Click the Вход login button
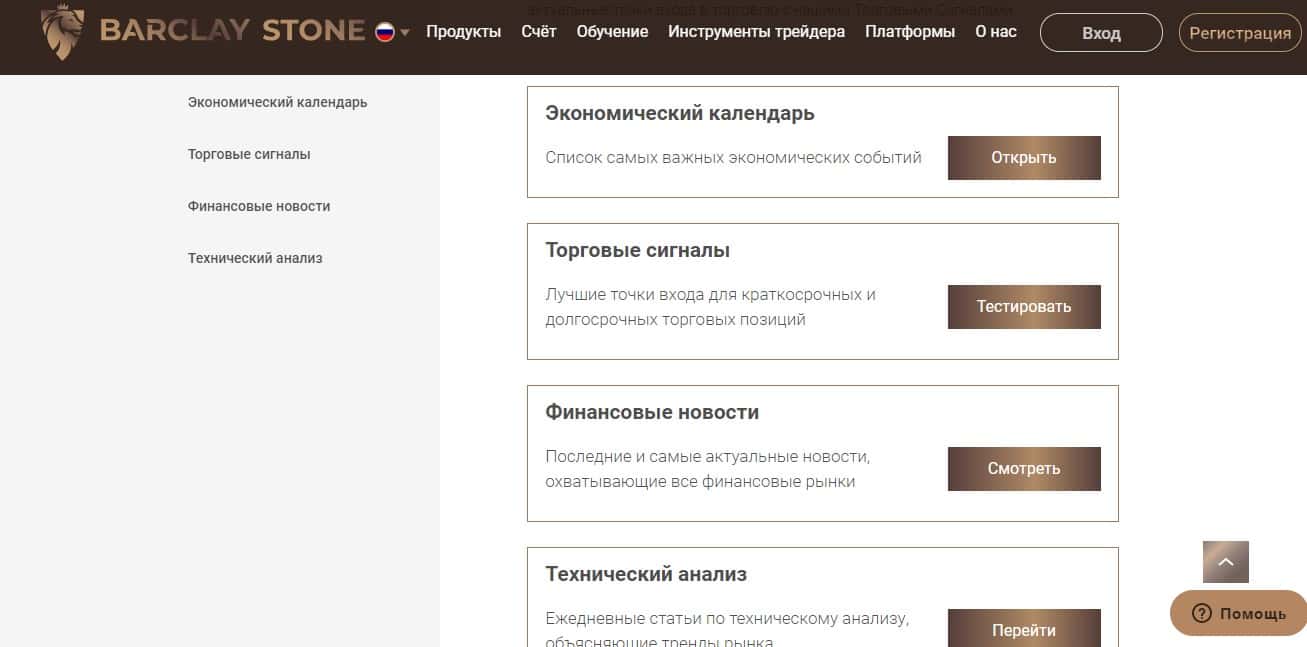 point(1101,33)
